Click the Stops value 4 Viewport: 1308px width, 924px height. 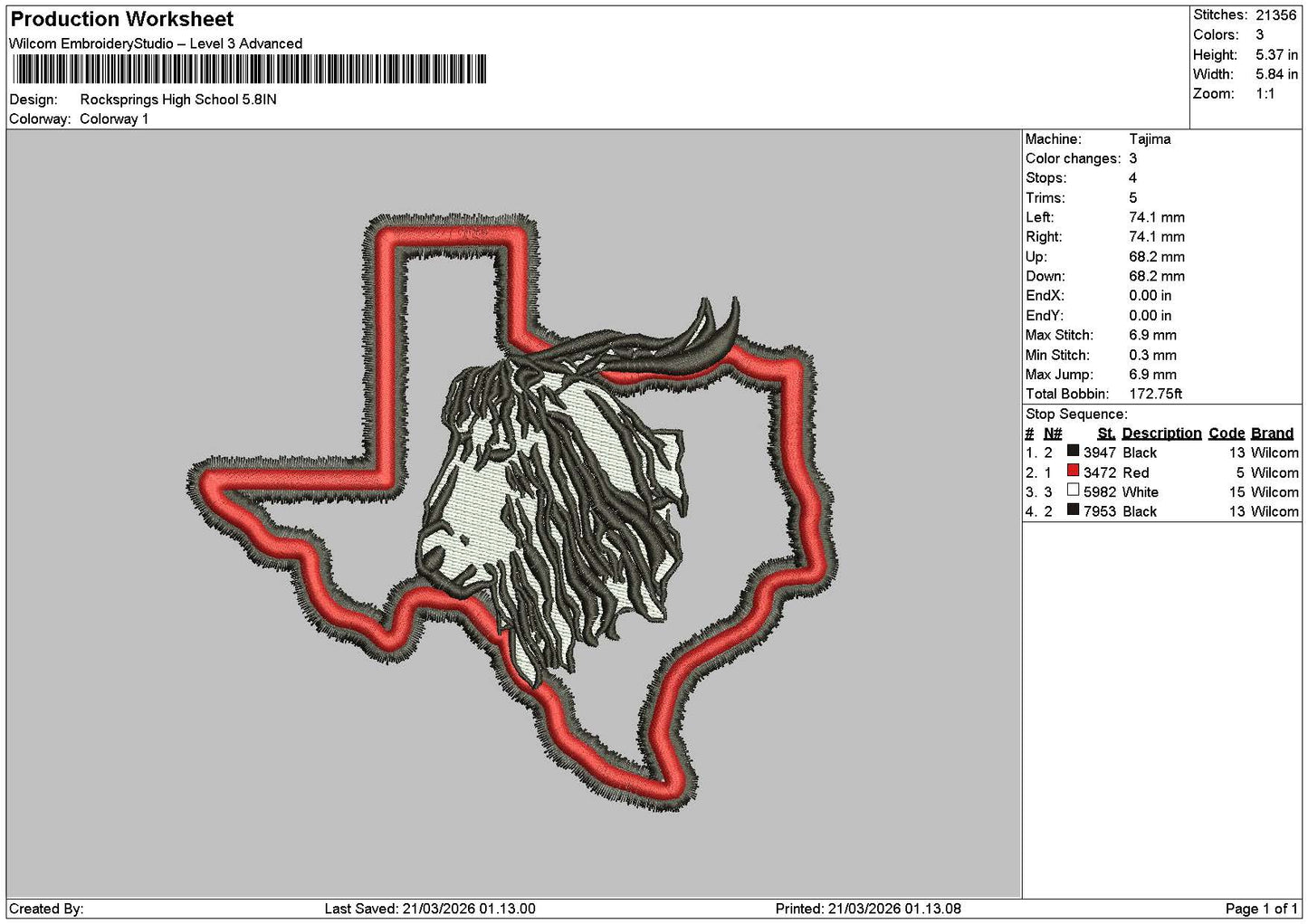pos(1132,178)
